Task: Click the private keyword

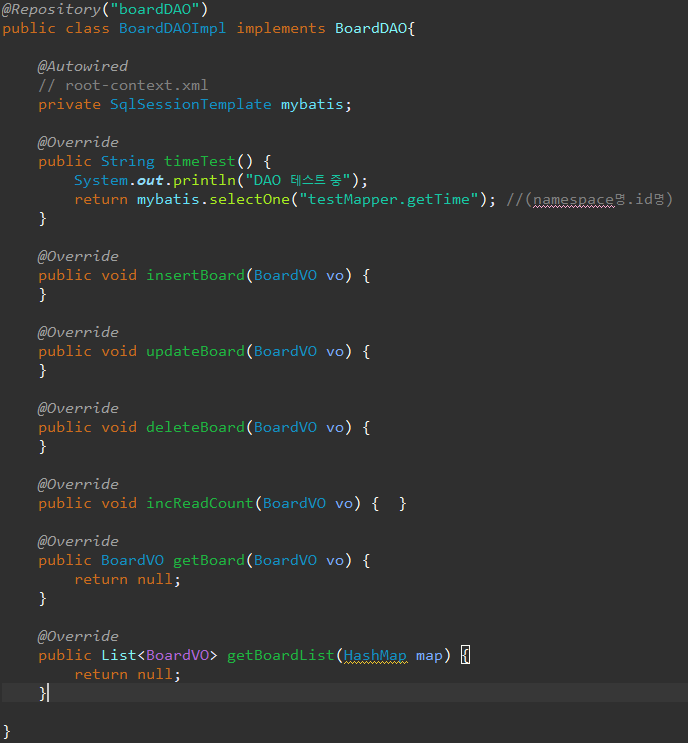Action: coord(69,105)
